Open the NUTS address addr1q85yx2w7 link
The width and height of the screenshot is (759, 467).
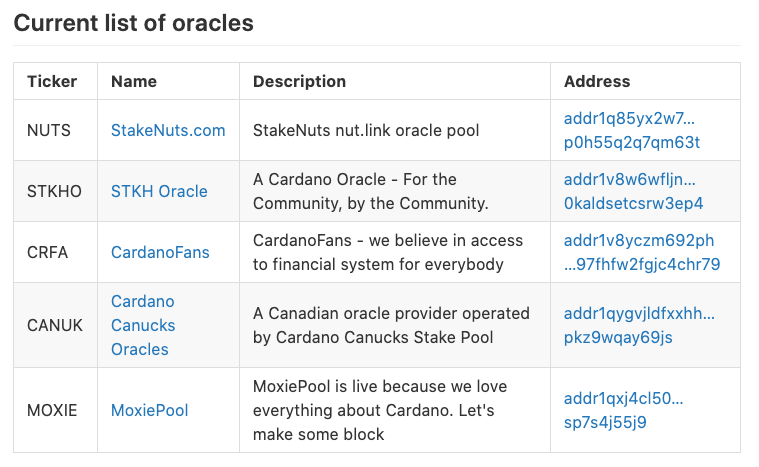coord(632,130)
